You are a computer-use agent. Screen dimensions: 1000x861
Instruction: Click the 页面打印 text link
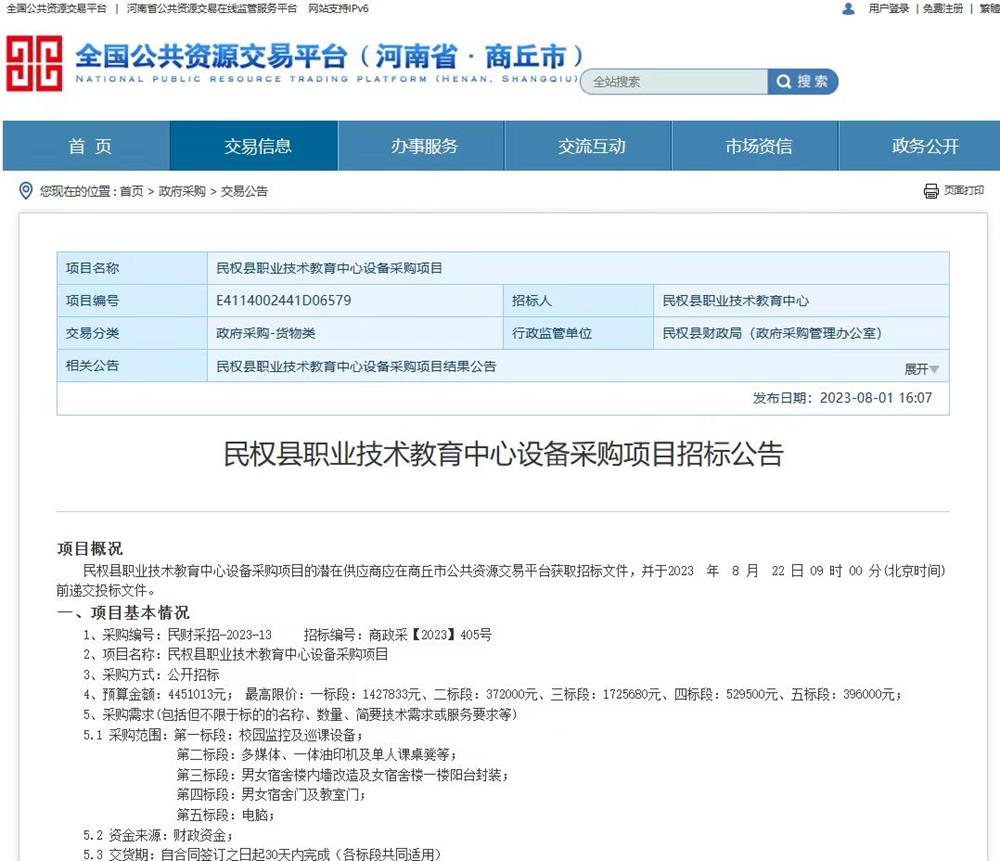pyautogui.click(x=964, y=190)
